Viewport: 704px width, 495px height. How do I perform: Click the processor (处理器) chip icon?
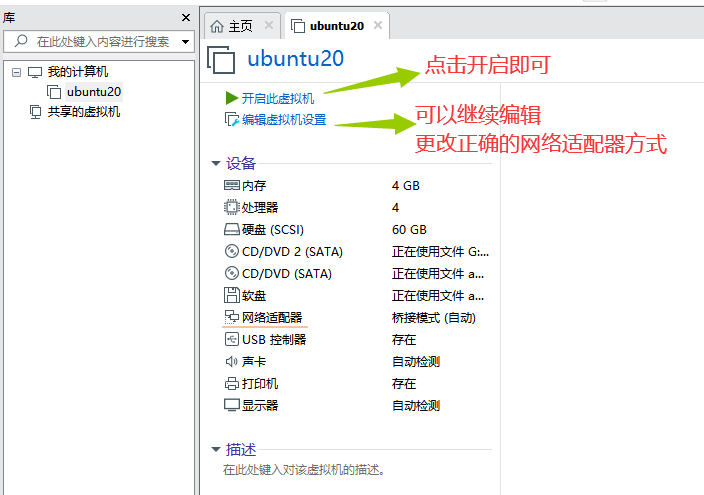click(x=232, y=207)
